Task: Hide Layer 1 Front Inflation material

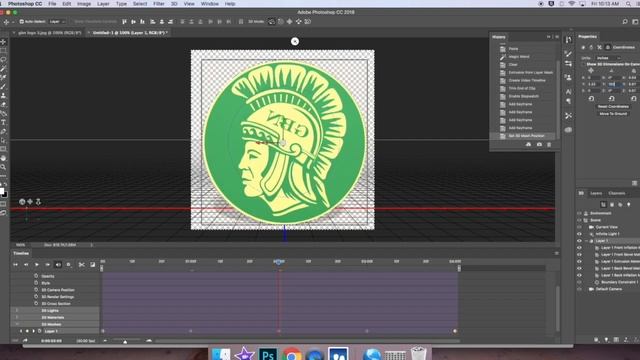Action: [579, 248]
